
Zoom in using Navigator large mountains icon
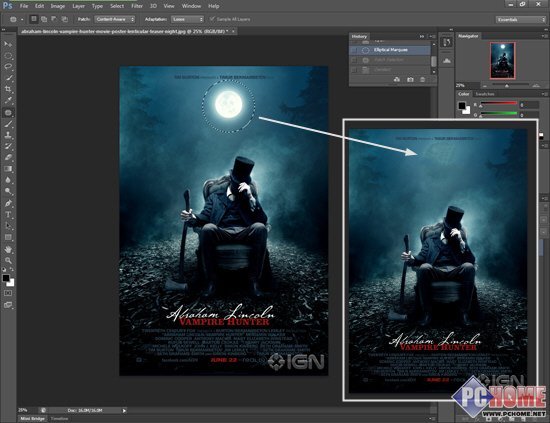(x=536, y=86)
